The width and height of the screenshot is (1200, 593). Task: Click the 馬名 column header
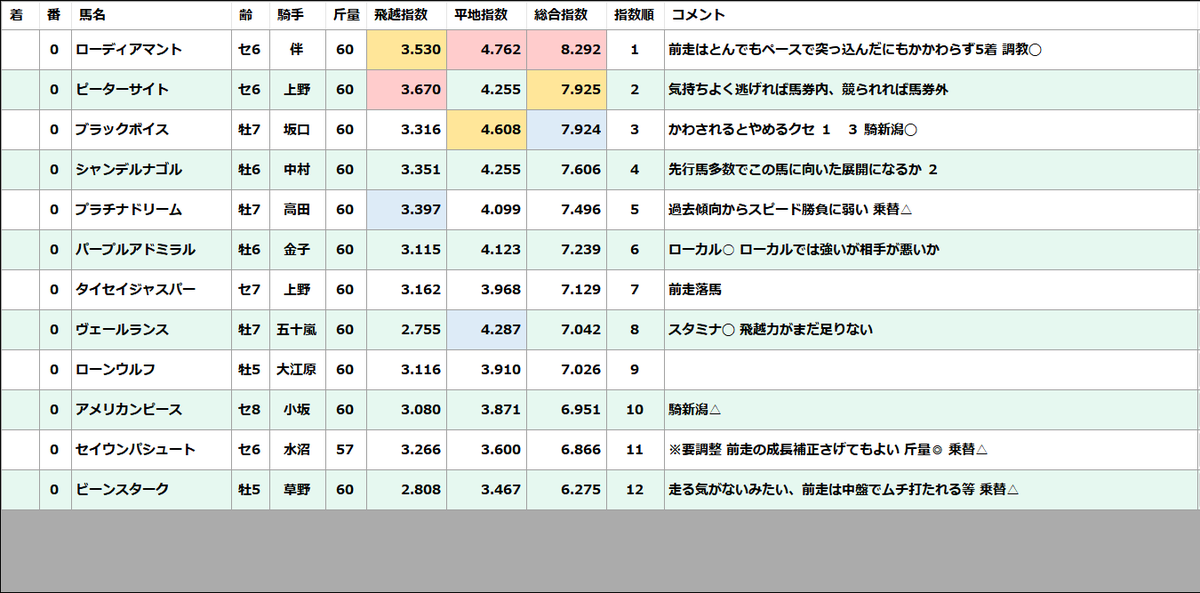151,16
